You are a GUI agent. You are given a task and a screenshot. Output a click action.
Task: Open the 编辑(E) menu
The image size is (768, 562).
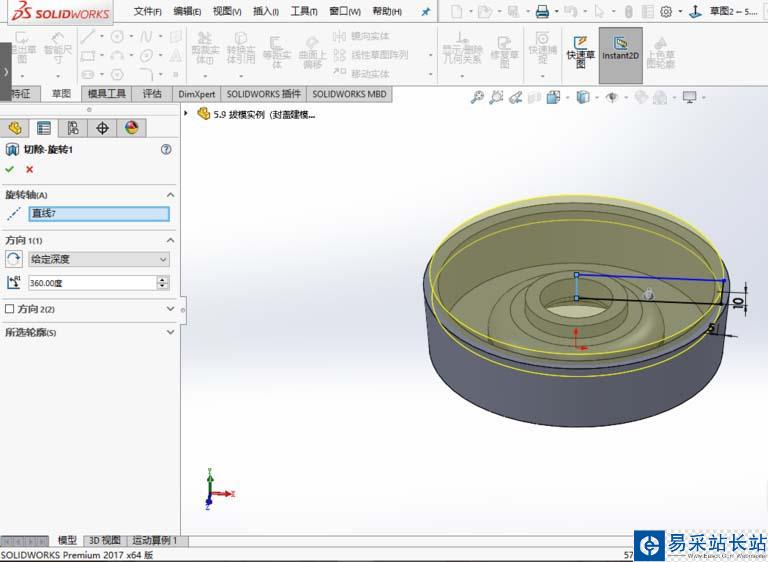pos(187,11)
